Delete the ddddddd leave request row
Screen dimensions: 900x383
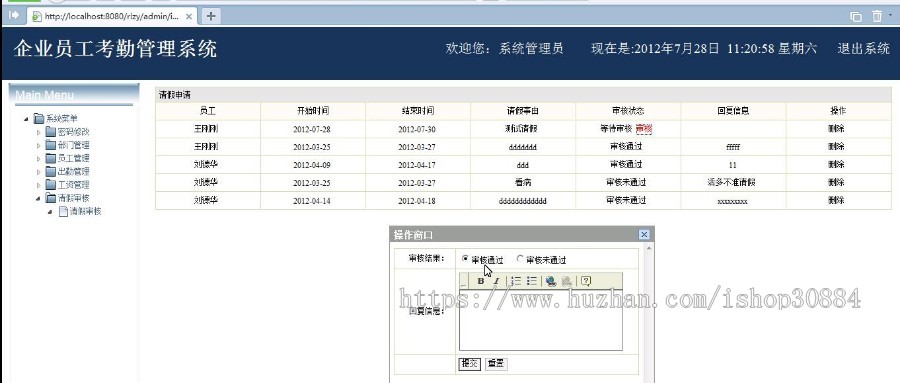(836, 147)
